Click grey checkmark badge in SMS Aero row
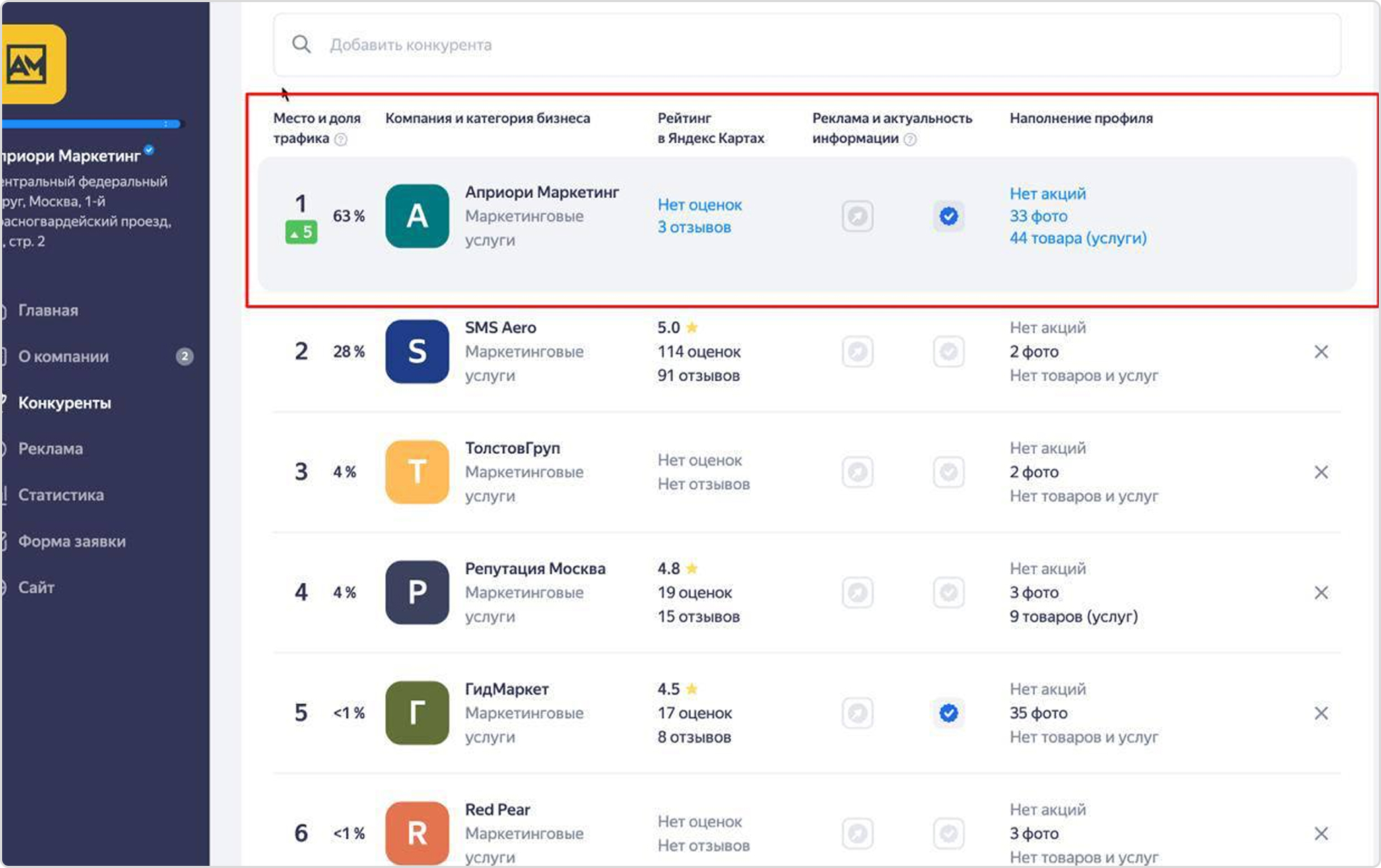The width and height of the screenshot is (1381, 868). (948, 352)
